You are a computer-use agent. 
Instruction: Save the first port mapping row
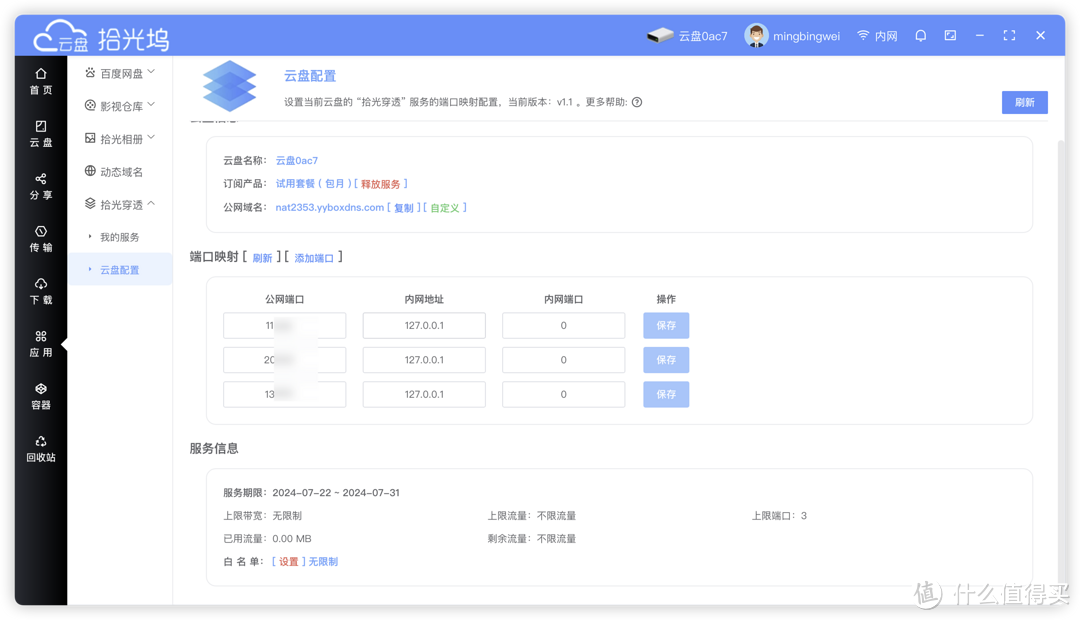pos(666,325)
